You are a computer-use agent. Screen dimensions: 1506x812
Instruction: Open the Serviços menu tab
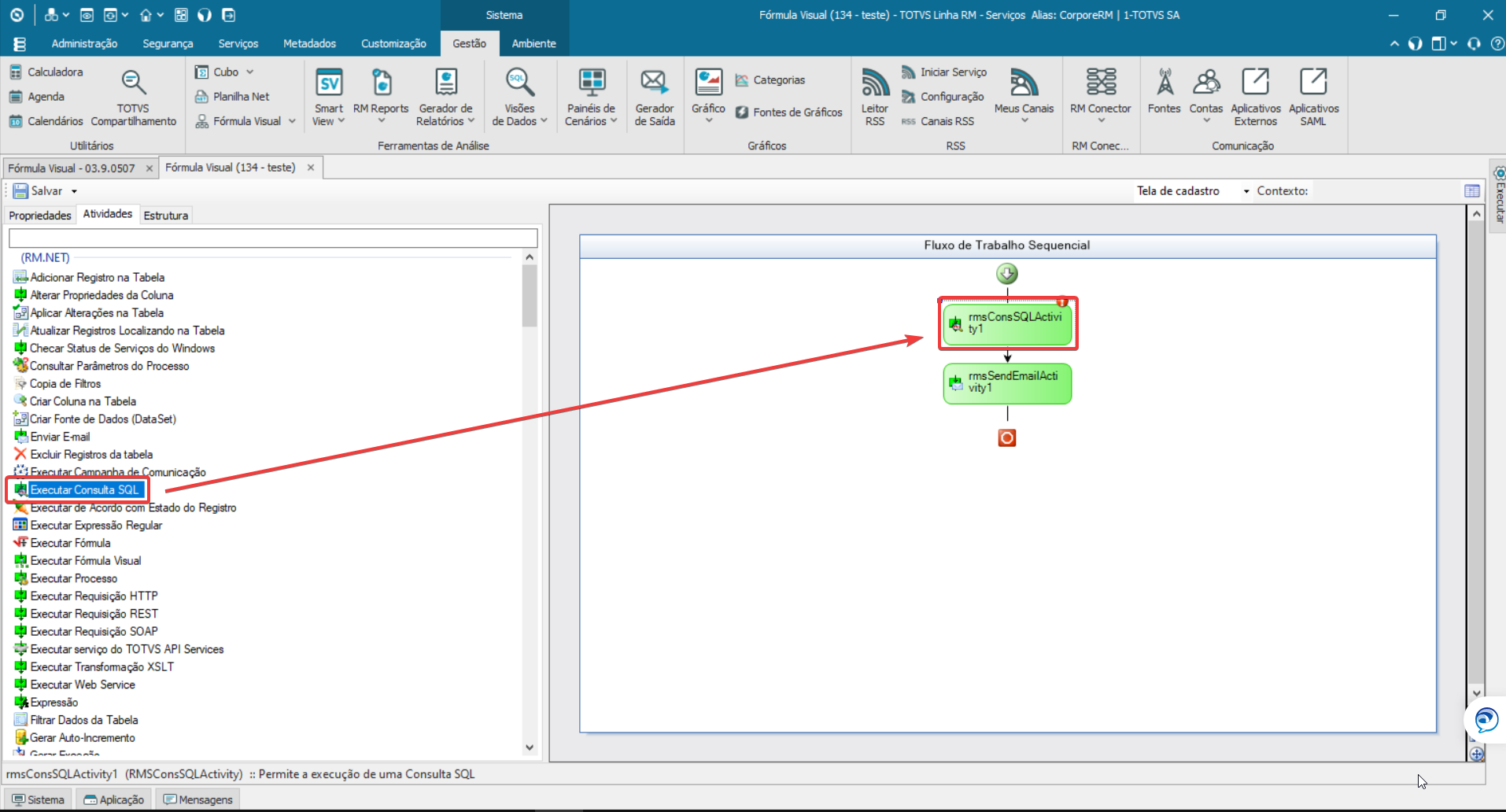238,44
